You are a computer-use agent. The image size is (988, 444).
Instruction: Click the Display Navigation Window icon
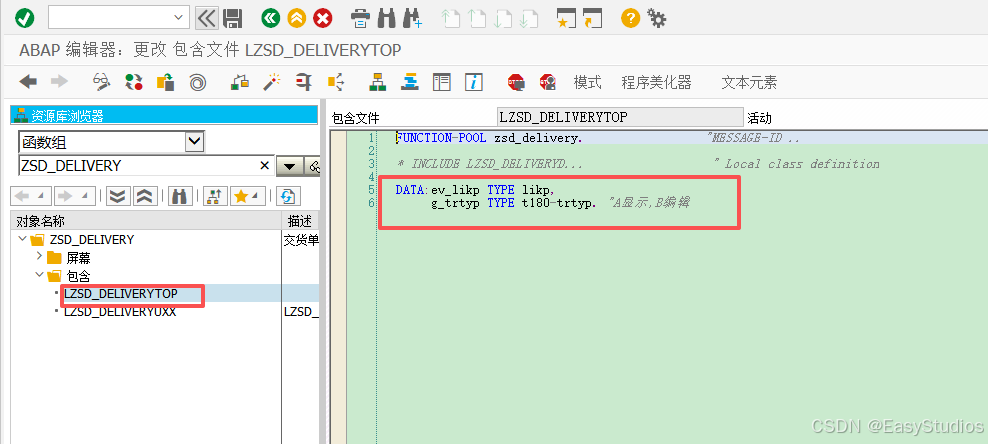(x=410, y=82)
